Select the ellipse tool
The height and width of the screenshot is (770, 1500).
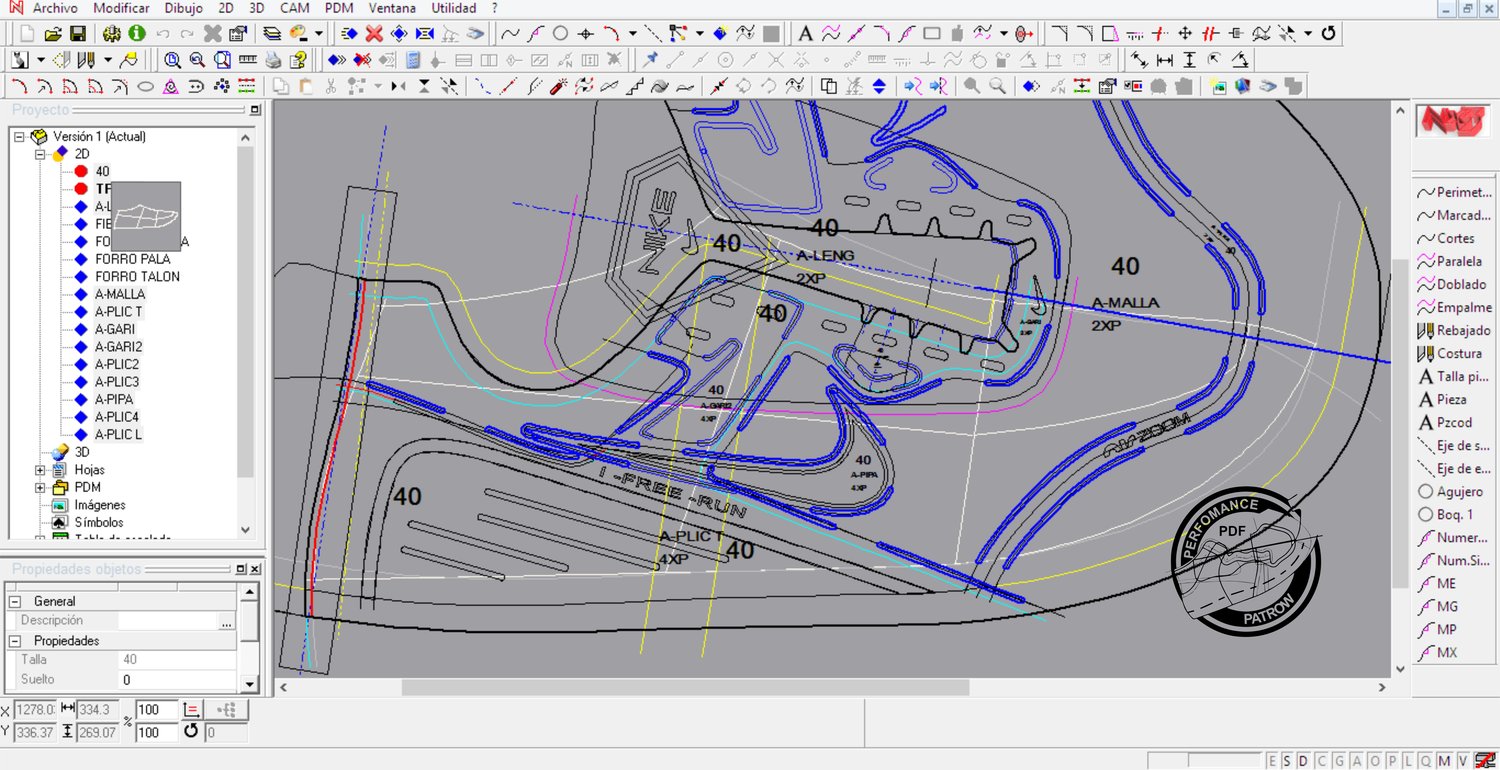coord(145,86)
